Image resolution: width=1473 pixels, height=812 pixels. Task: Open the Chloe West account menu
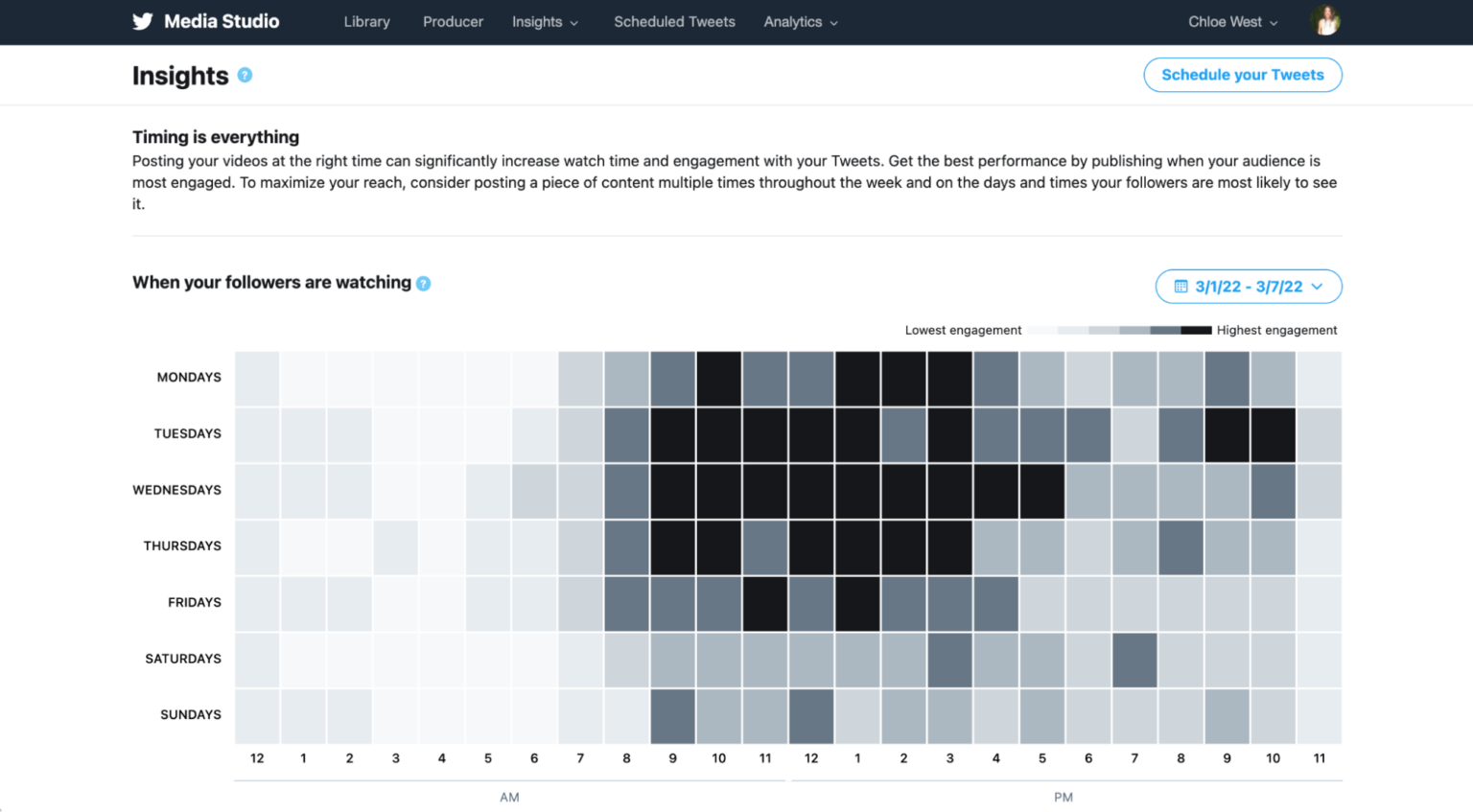tap(1232, 21)
